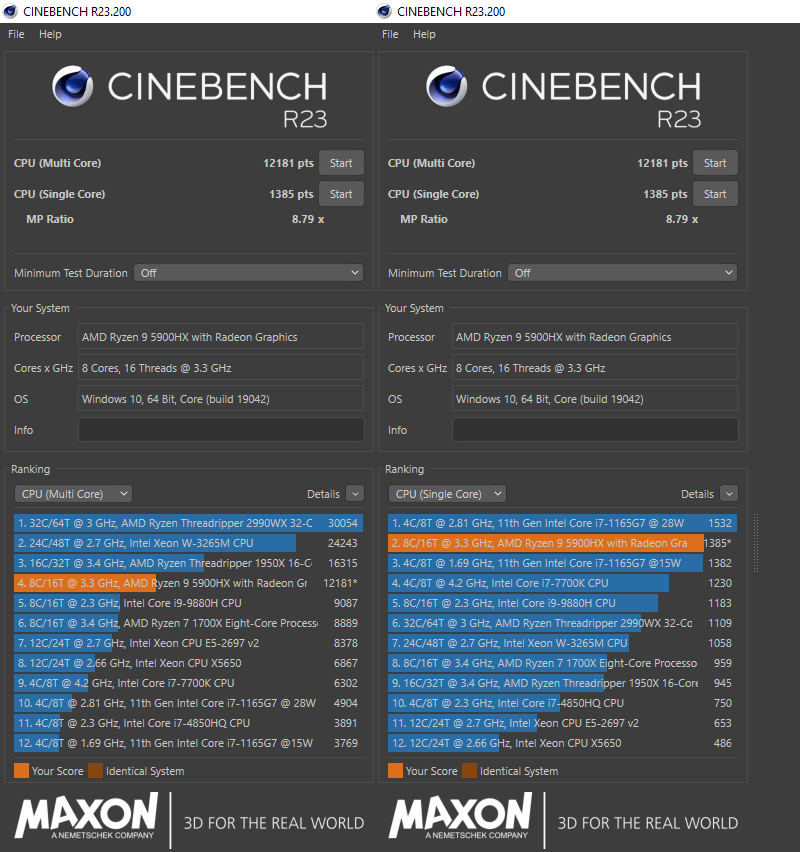
Task: Click the MAXON logo in the right window
Action: (460, 816)
